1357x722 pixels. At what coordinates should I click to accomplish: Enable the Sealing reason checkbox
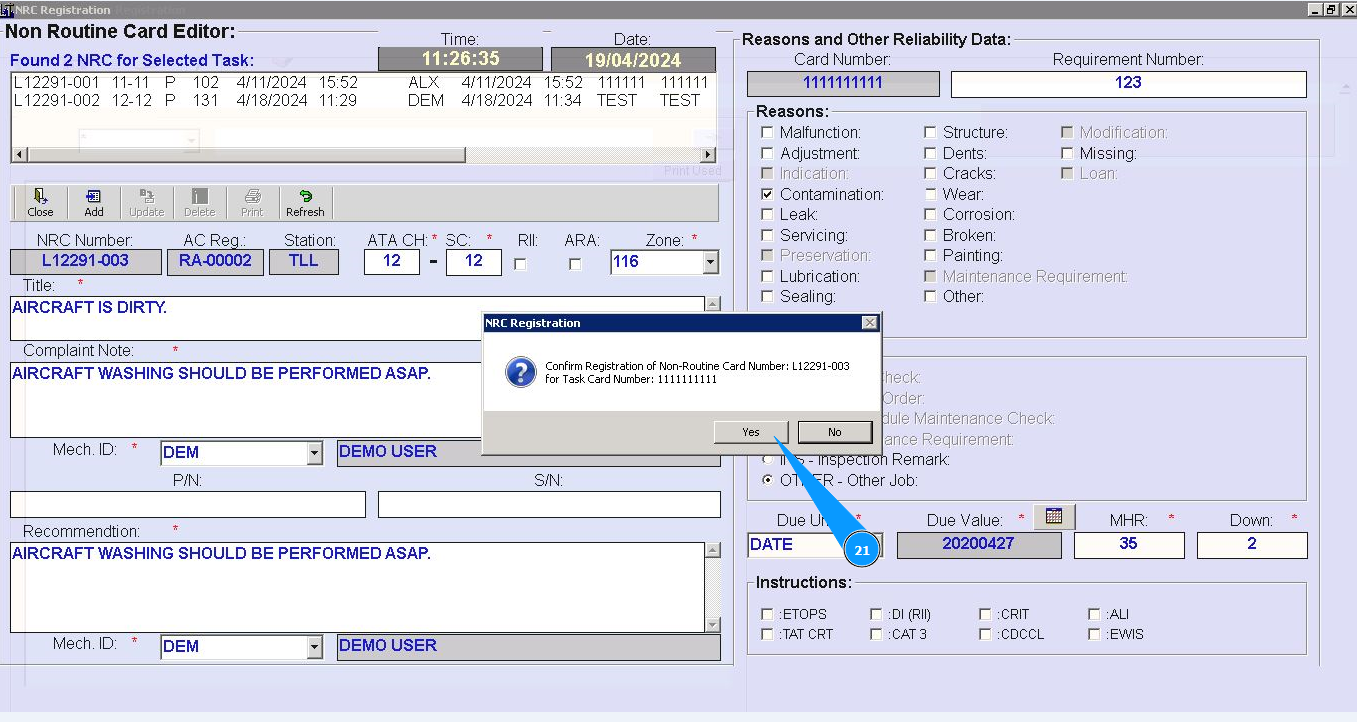point(768,296)
